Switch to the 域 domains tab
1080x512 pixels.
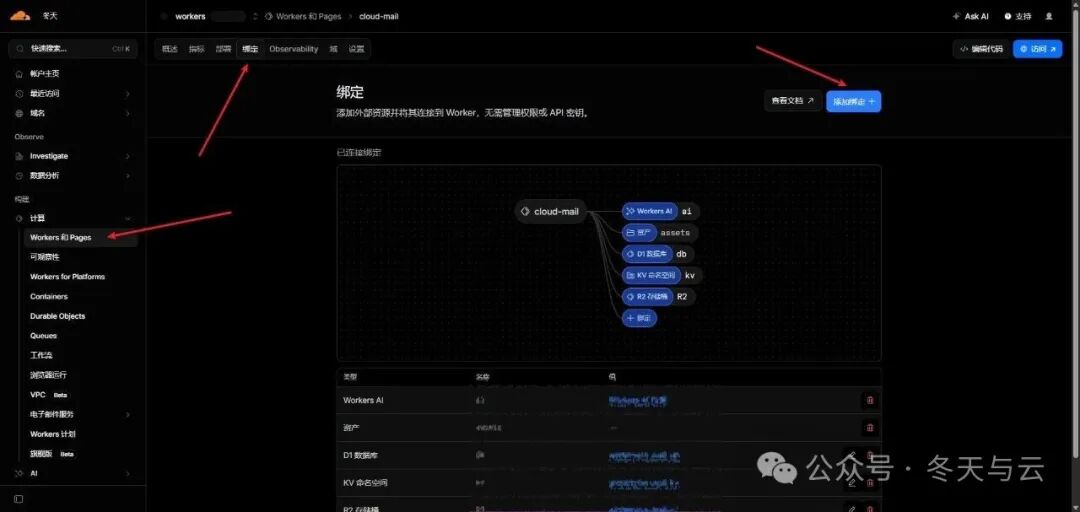(x=333, y=49)
